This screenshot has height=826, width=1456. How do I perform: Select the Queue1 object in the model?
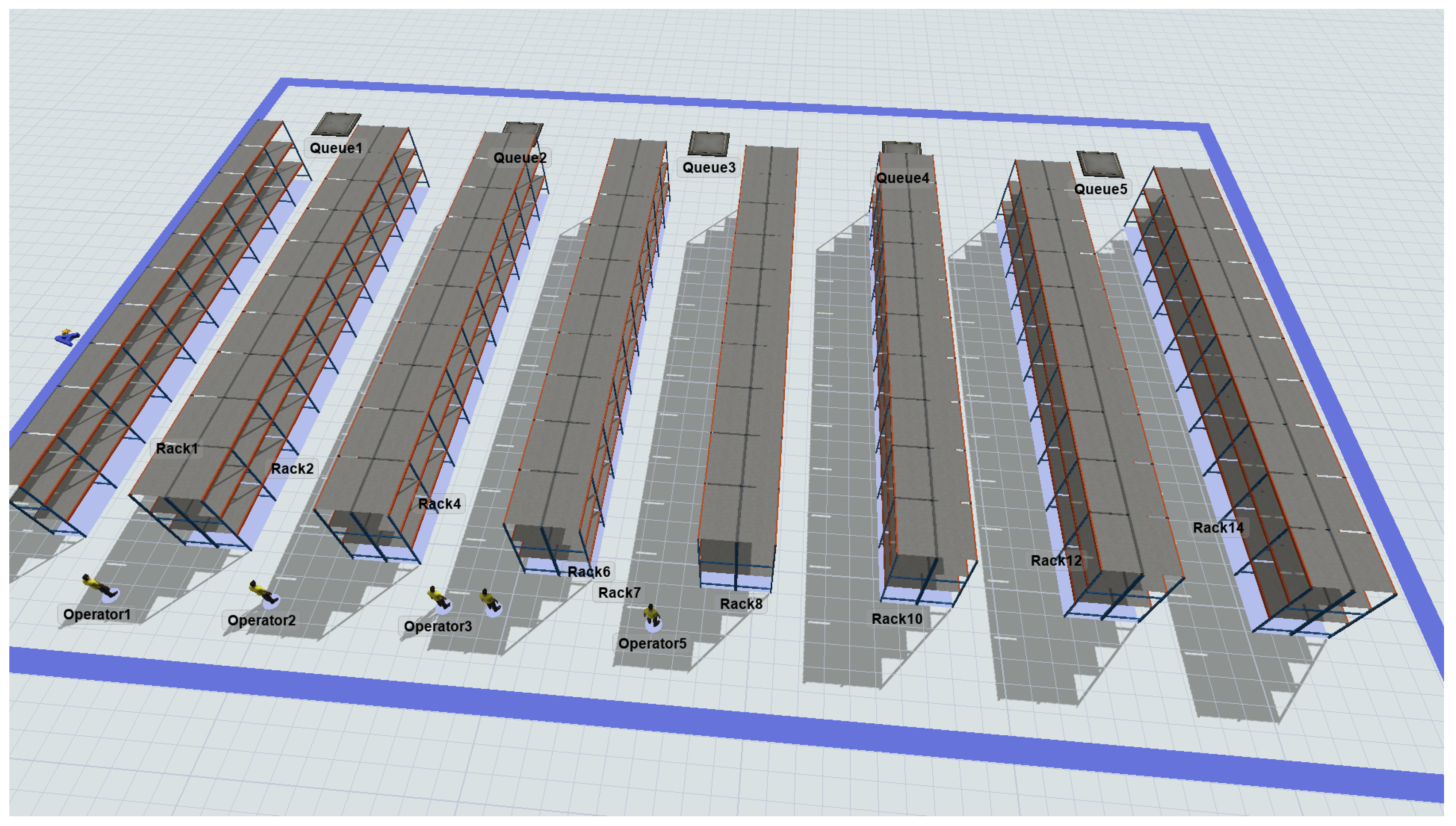coord(336,124)
